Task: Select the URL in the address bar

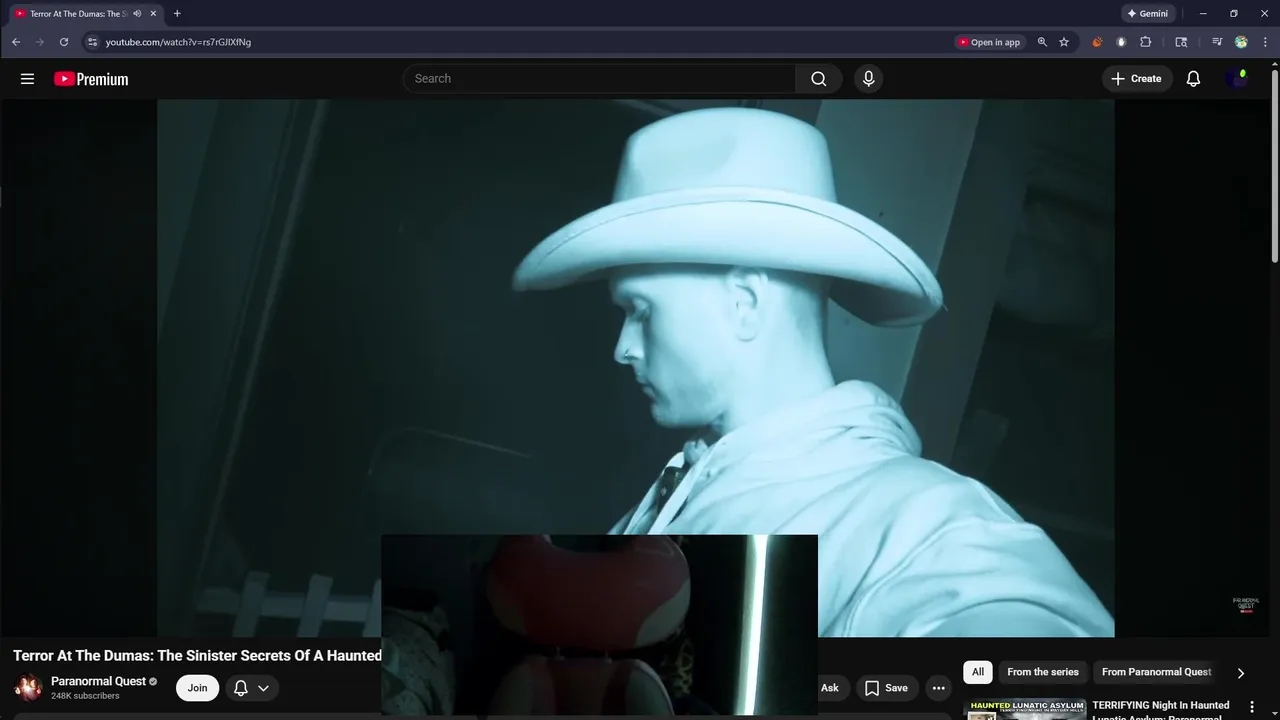Action: [x=178, y=42]
